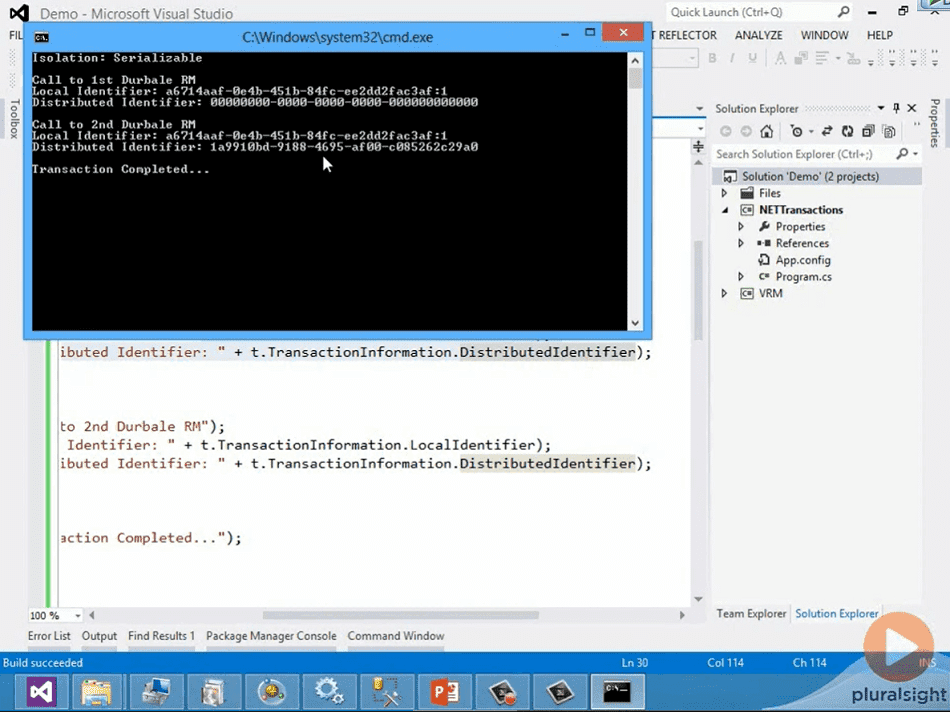This screenshot has width=950, height=712.
Task: Open Solution Explorer search options dropdown arrow
Action: pyautogui.click(x=915, y=154)
